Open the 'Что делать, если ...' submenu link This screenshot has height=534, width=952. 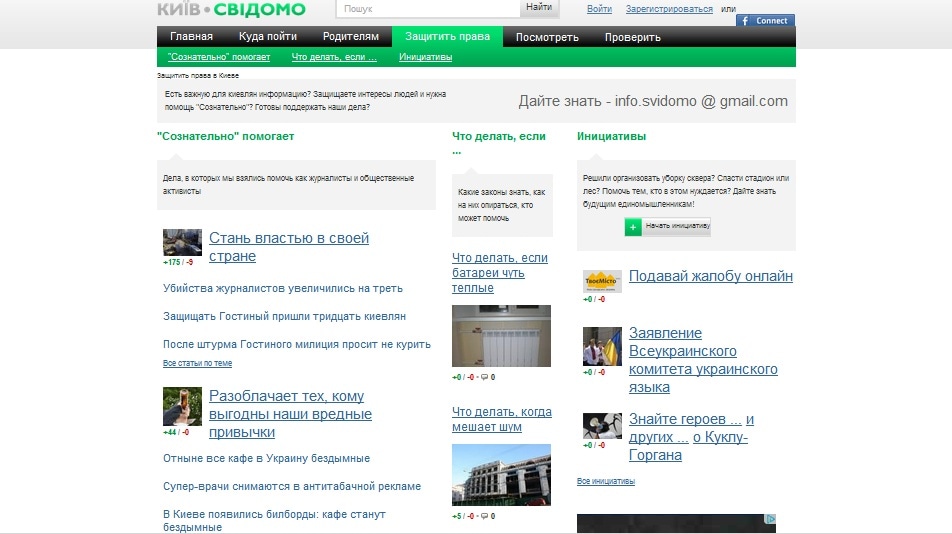coord(334,57)
